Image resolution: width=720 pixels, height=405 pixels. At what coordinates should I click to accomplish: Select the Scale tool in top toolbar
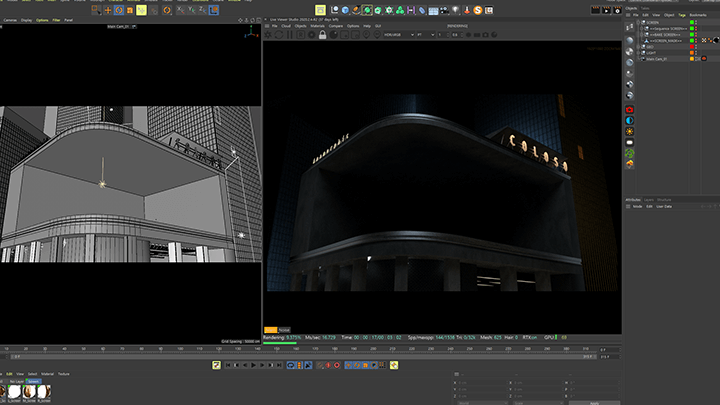(130, 10)
